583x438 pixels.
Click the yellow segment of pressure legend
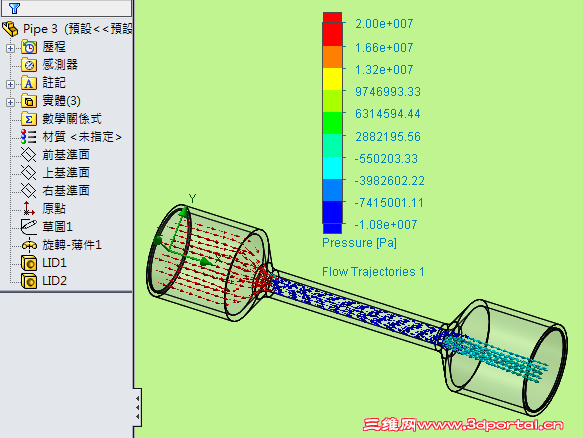coord(332,79)
